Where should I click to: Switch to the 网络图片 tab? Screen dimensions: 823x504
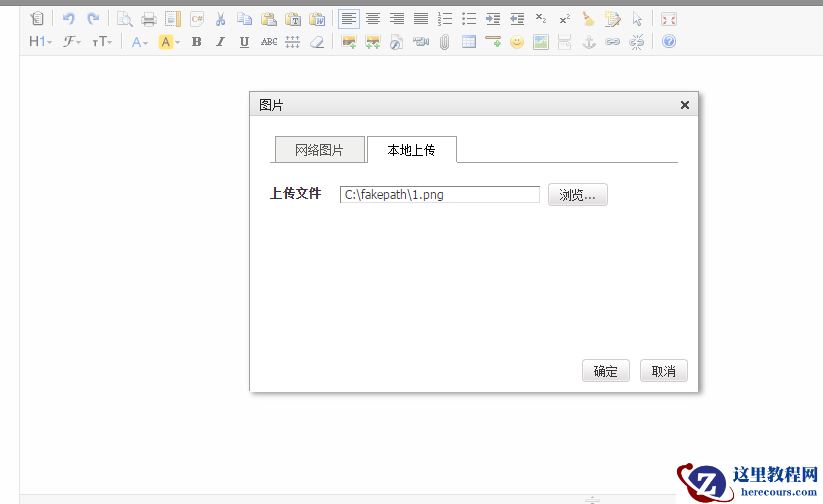[x=320, y=150]
